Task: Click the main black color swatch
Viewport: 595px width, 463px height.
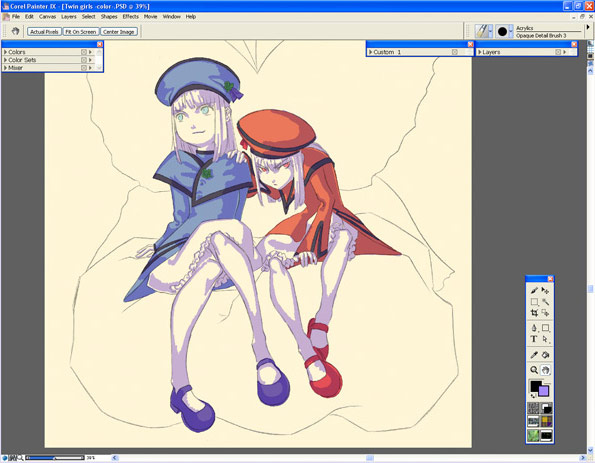Action: (x=535, y=386)
